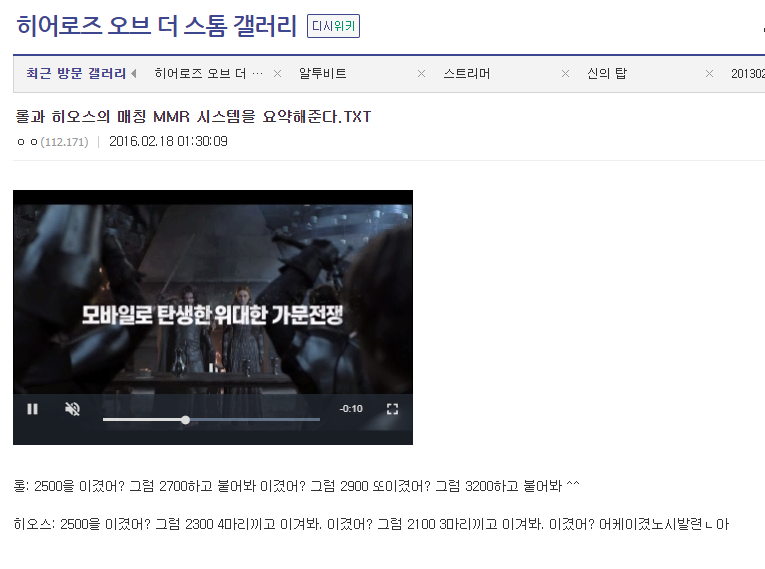Click the 최근 방문 갤러리 label

[76, 74]
